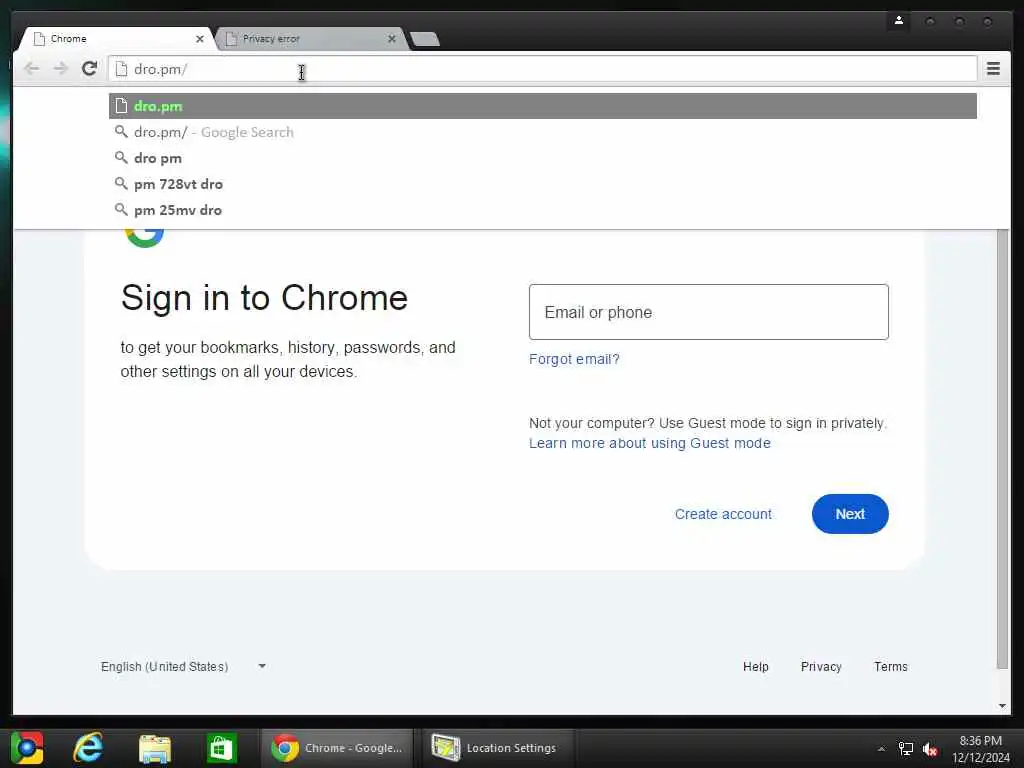Click the browser back arrow
1024x768 pixels.
click(31, 69)
